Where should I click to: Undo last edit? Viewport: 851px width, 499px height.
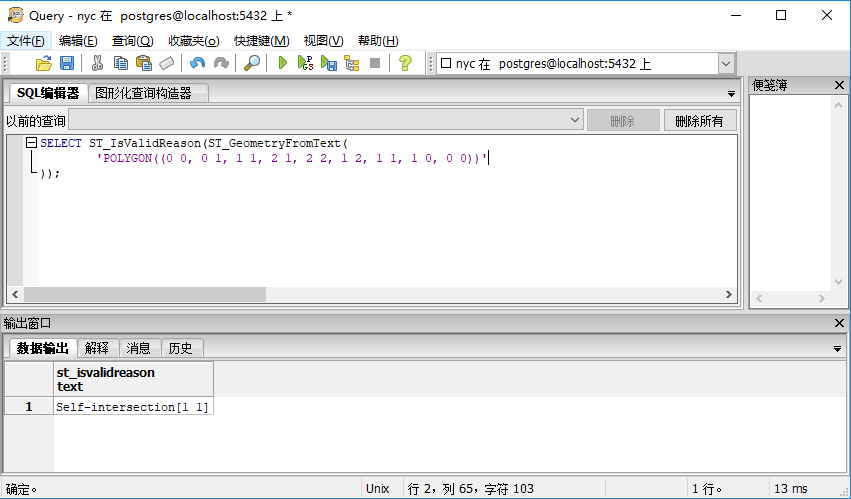coord(198,64)
